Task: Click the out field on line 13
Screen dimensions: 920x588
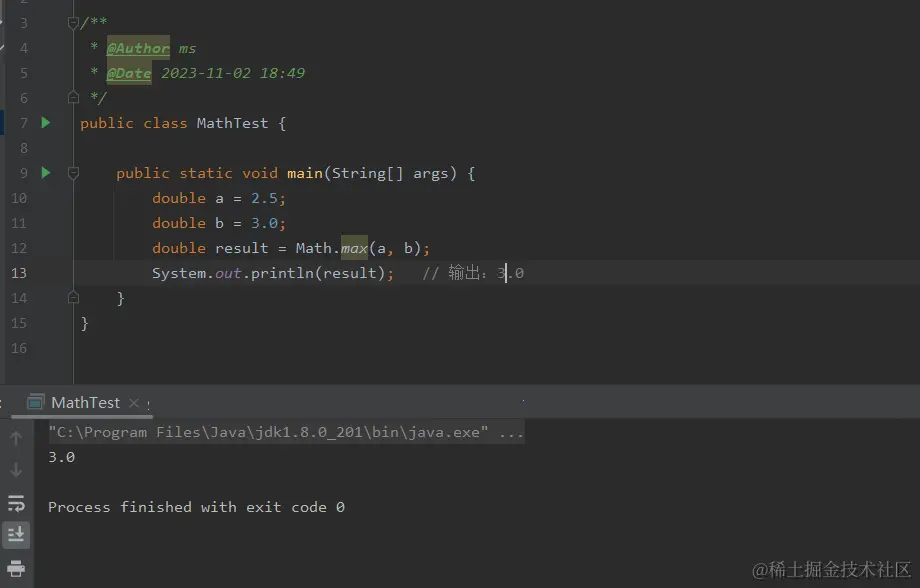Action: coord(228,273)
